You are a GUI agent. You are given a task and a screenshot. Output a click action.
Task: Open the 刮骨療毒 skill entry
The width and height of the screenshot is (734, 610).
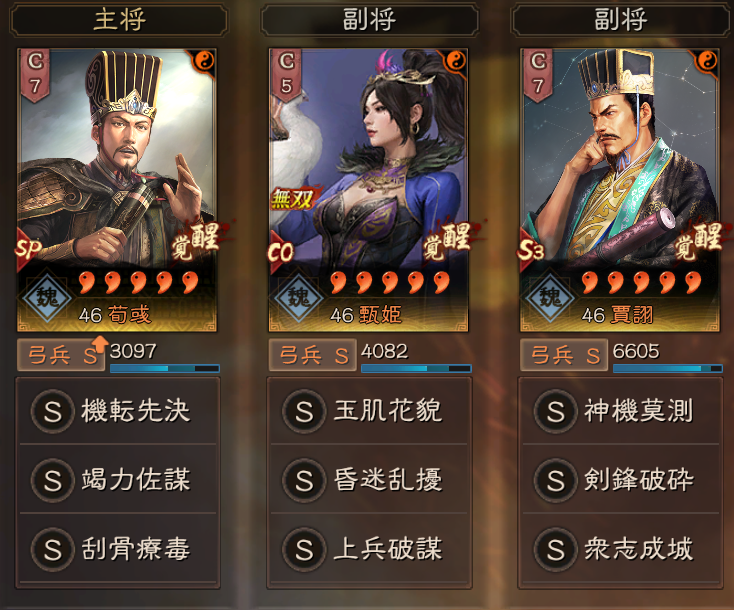118,549
